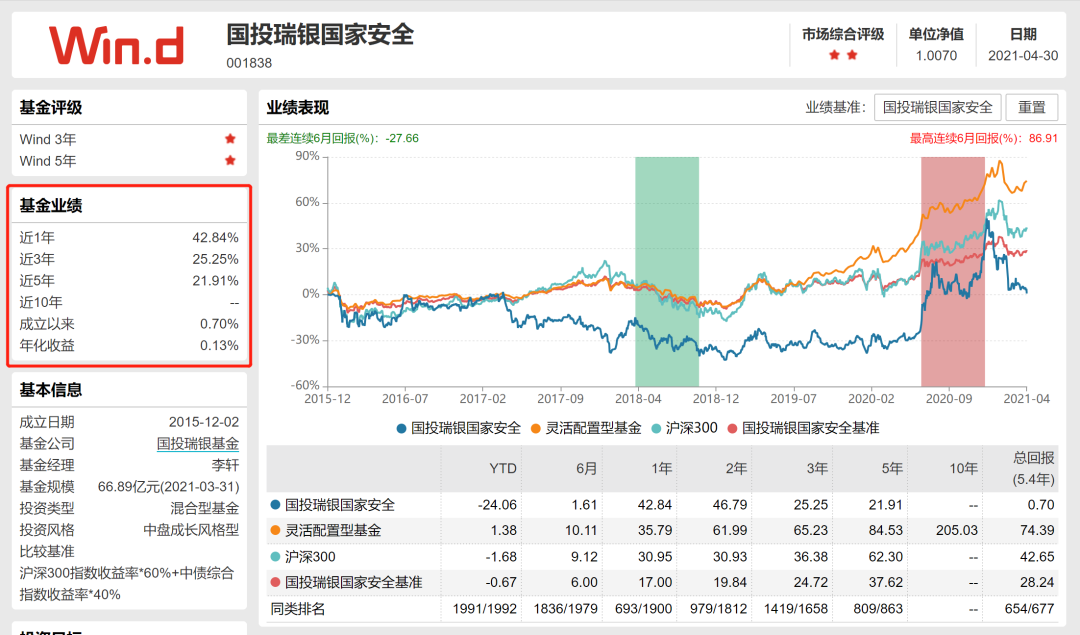Viewport: 1080px width, 635px height.
Task: Toggle 沪深300 chart legend series
Action: pos(685,428)
